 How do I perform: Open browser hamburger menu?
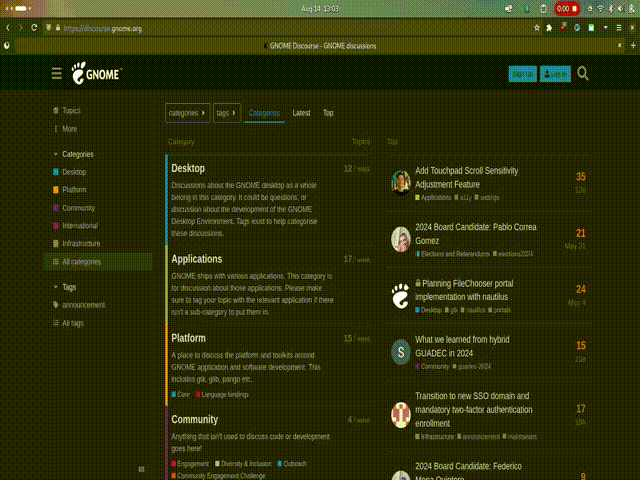coord(619,28)
